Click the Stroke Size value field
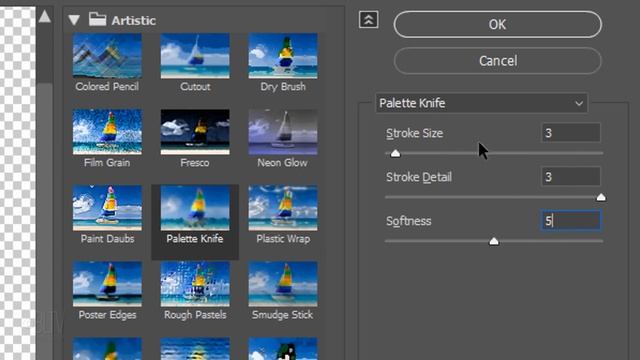This screenshot has width=640, height=360. (x=571, y=133)
